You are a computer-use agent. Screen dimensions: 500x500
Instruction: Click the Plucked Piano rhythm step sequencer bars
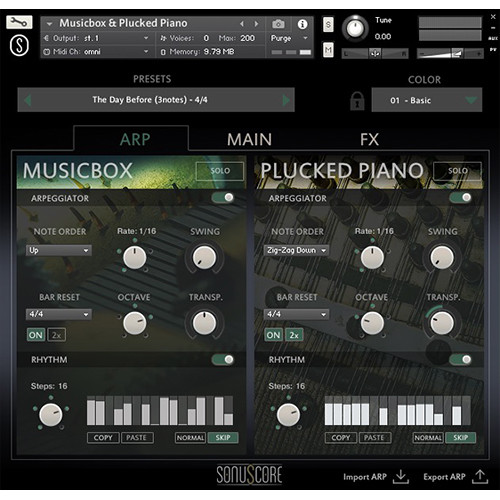398,411
